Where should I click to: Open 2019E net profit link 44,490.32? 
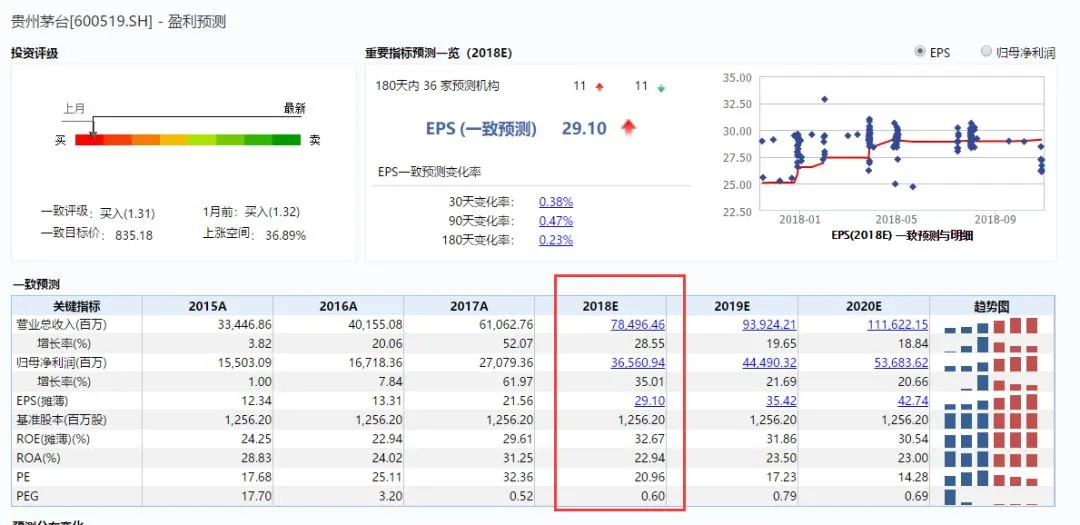(769, 362)
